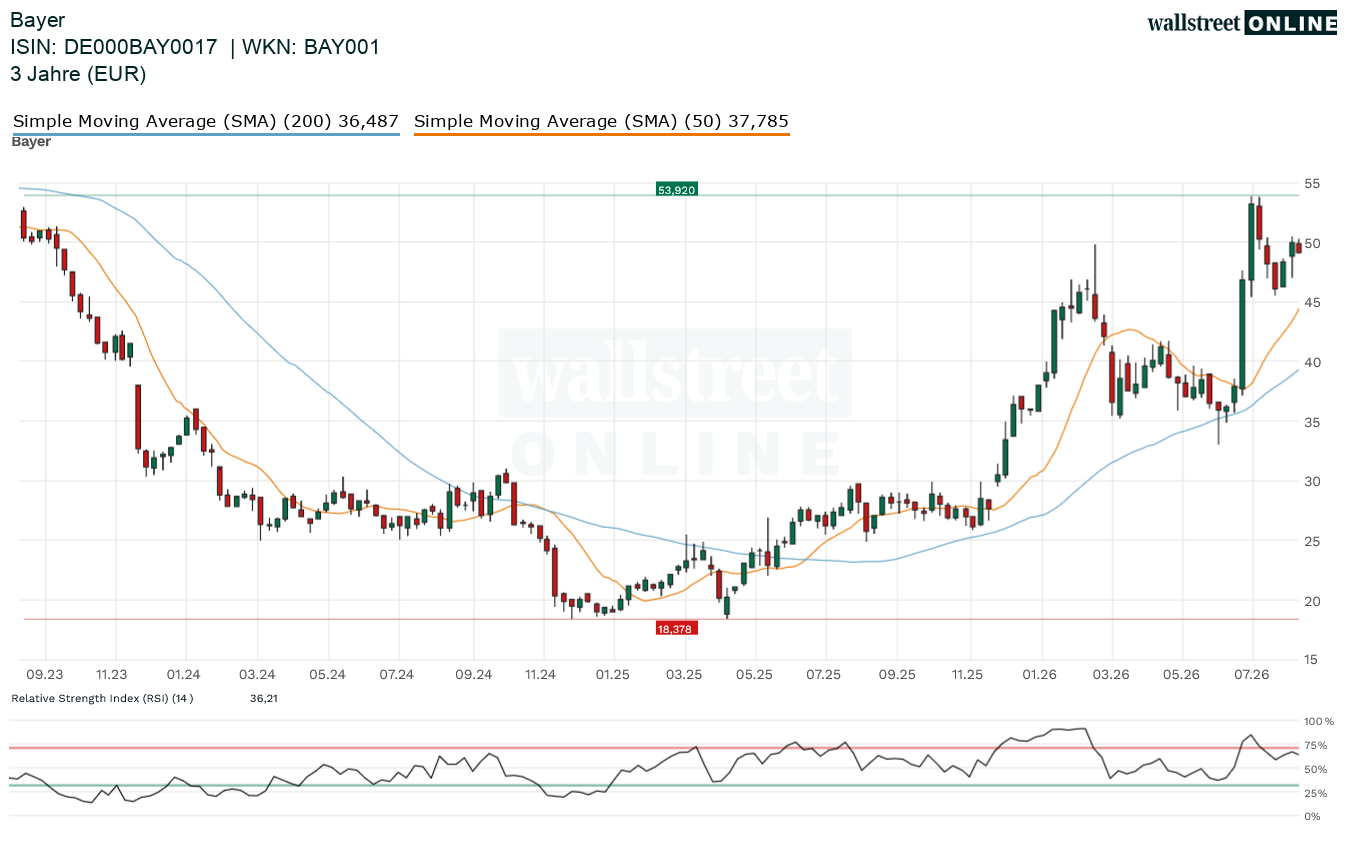The height and width of the screenshot is (843, 1349).
Task: Click the 03.26 date axis label
Action: [1111, 674]
